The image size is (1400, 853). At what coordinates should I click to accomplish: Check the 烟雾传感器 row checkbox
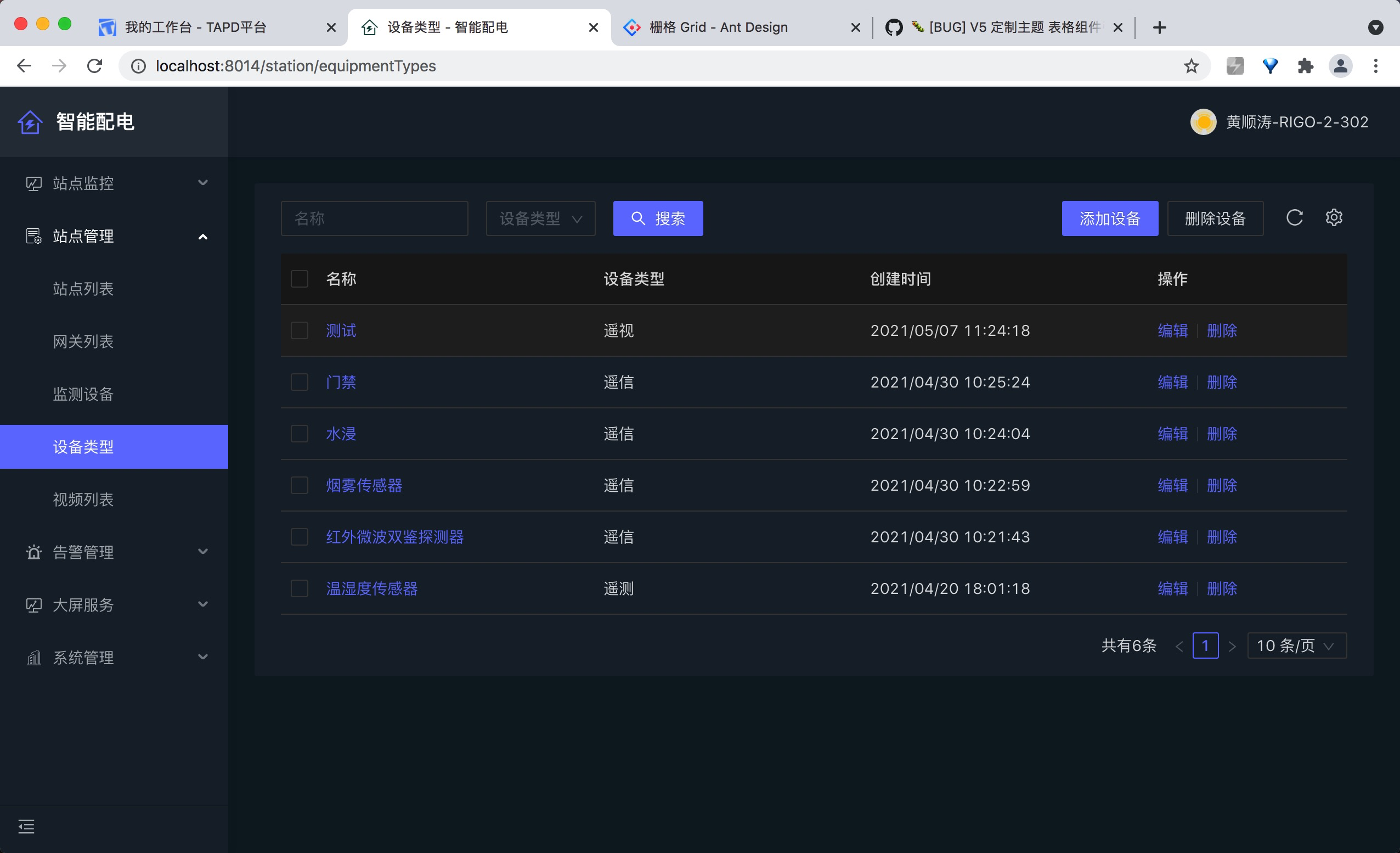tap(300, 485)
